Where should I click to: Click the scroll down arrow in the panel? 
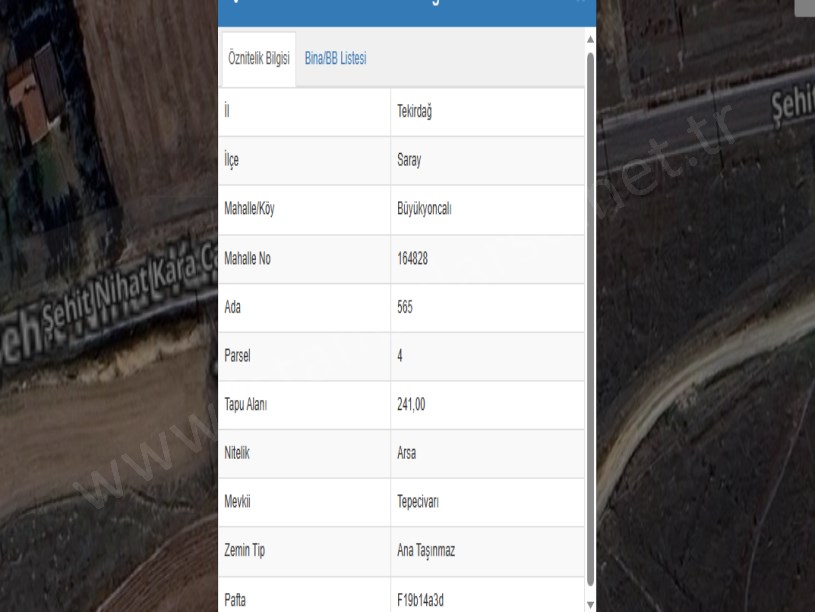[x=590, y=604]
